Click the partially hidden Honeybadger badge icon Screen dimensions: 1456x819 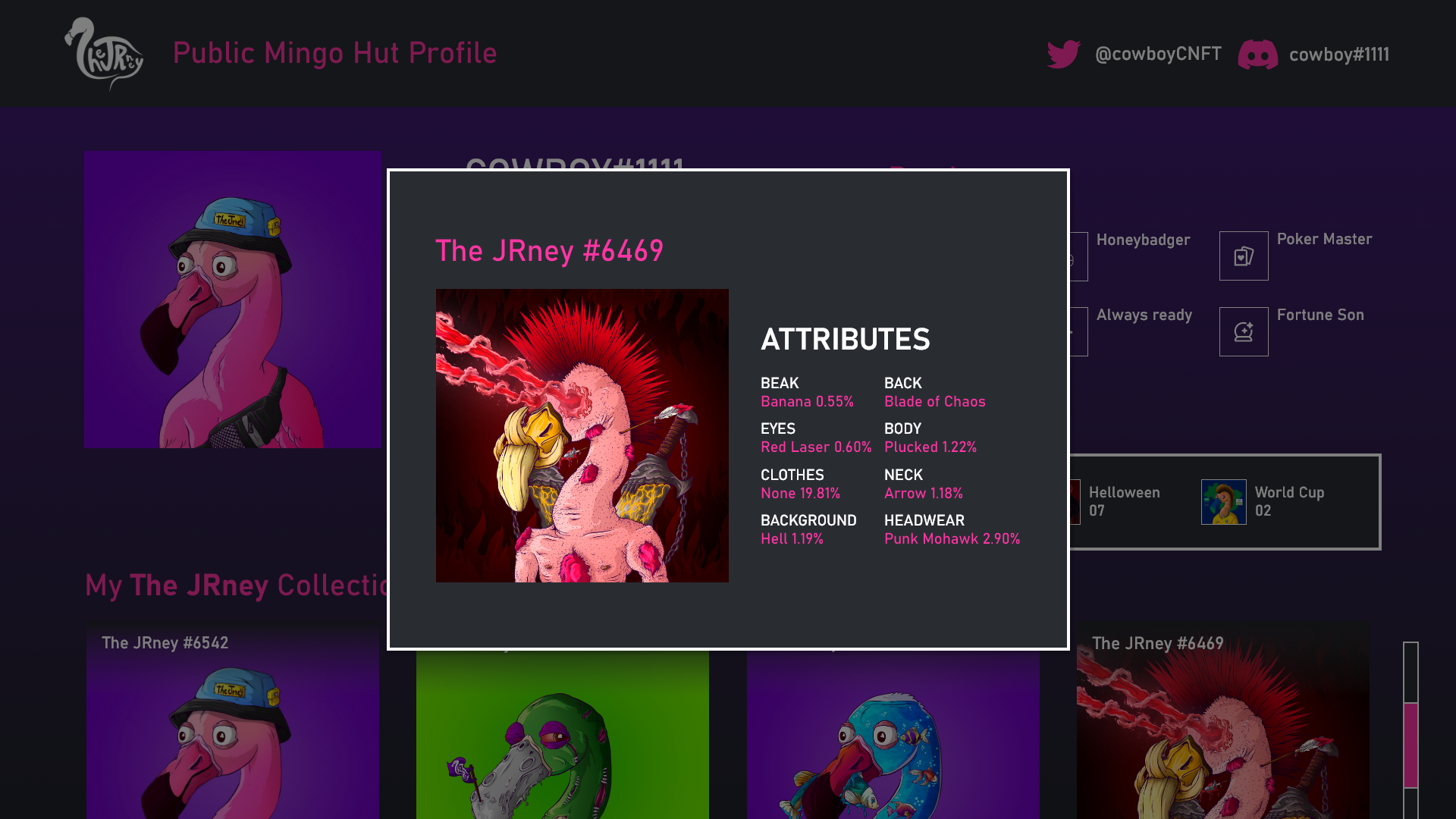click(1078, 256)
